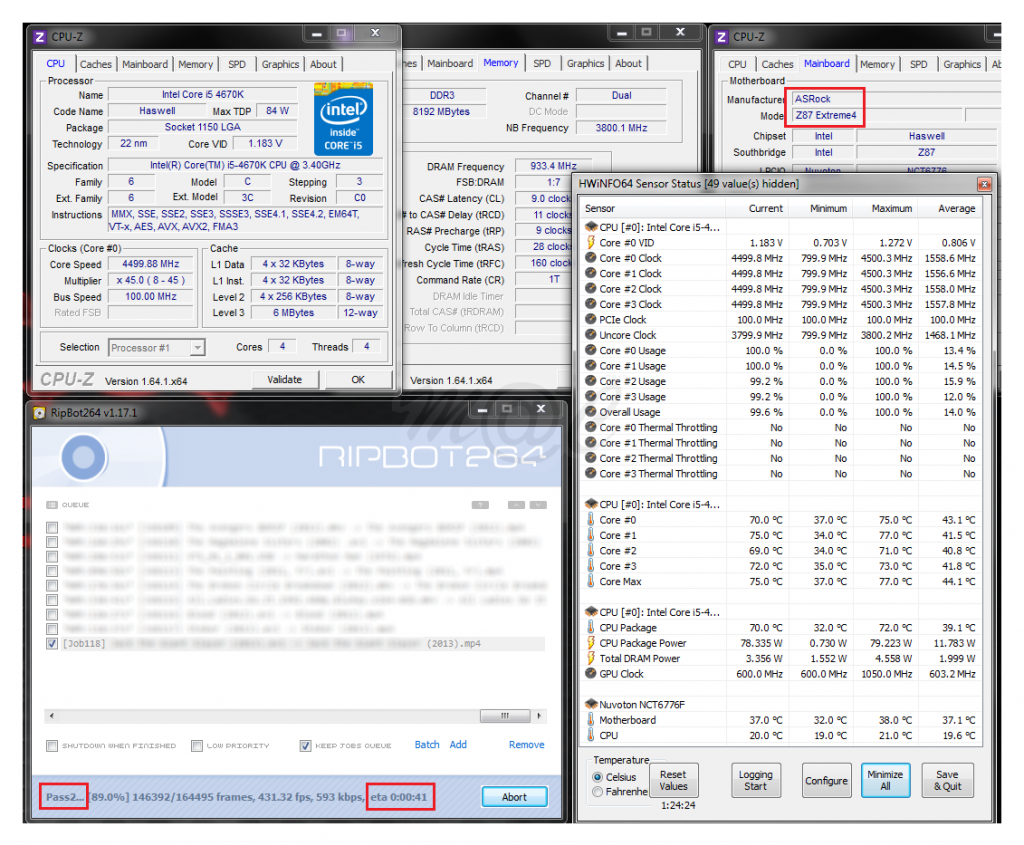Click the Nuvoton NCT6776F sensor chip icon
The width and height of the screenshot is (1024, 845).
(591, 705)
